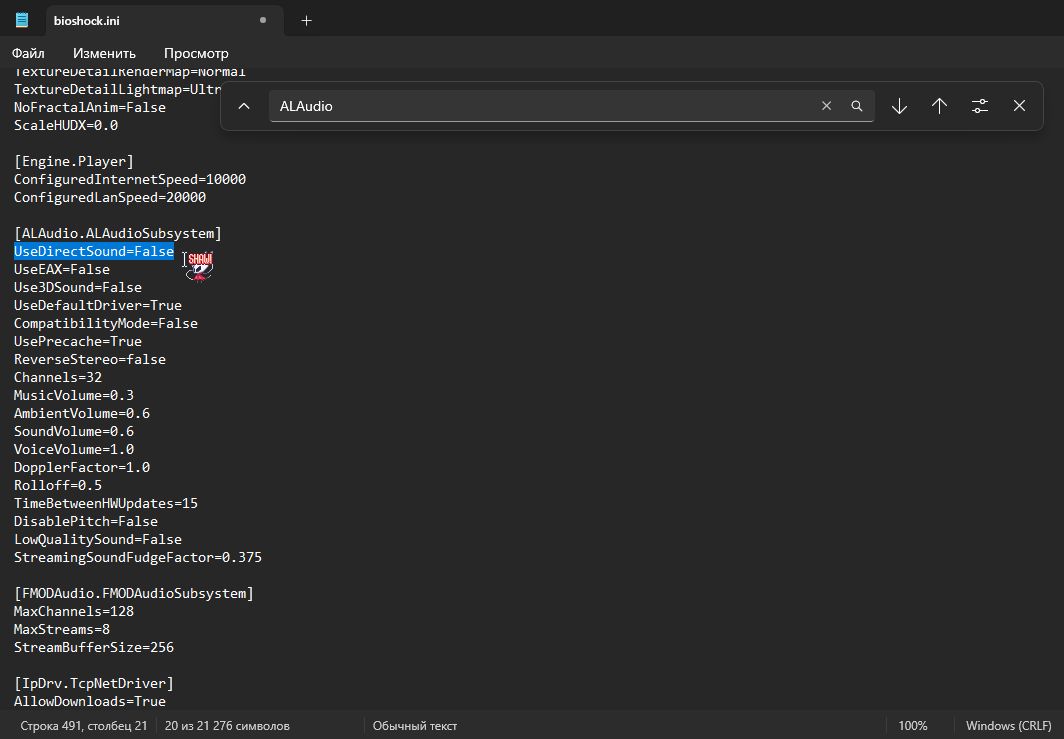Open search options sliders icon
Viewport: 1064px width, 739px height.
tap(980, 106)
